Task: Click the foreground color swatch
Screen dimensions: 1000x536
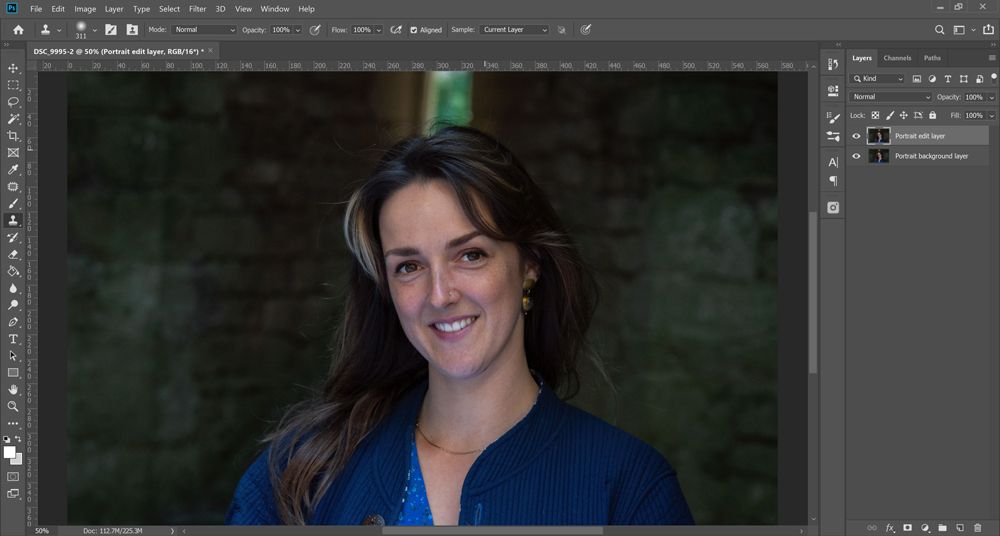Action: (x=10, y=453)
